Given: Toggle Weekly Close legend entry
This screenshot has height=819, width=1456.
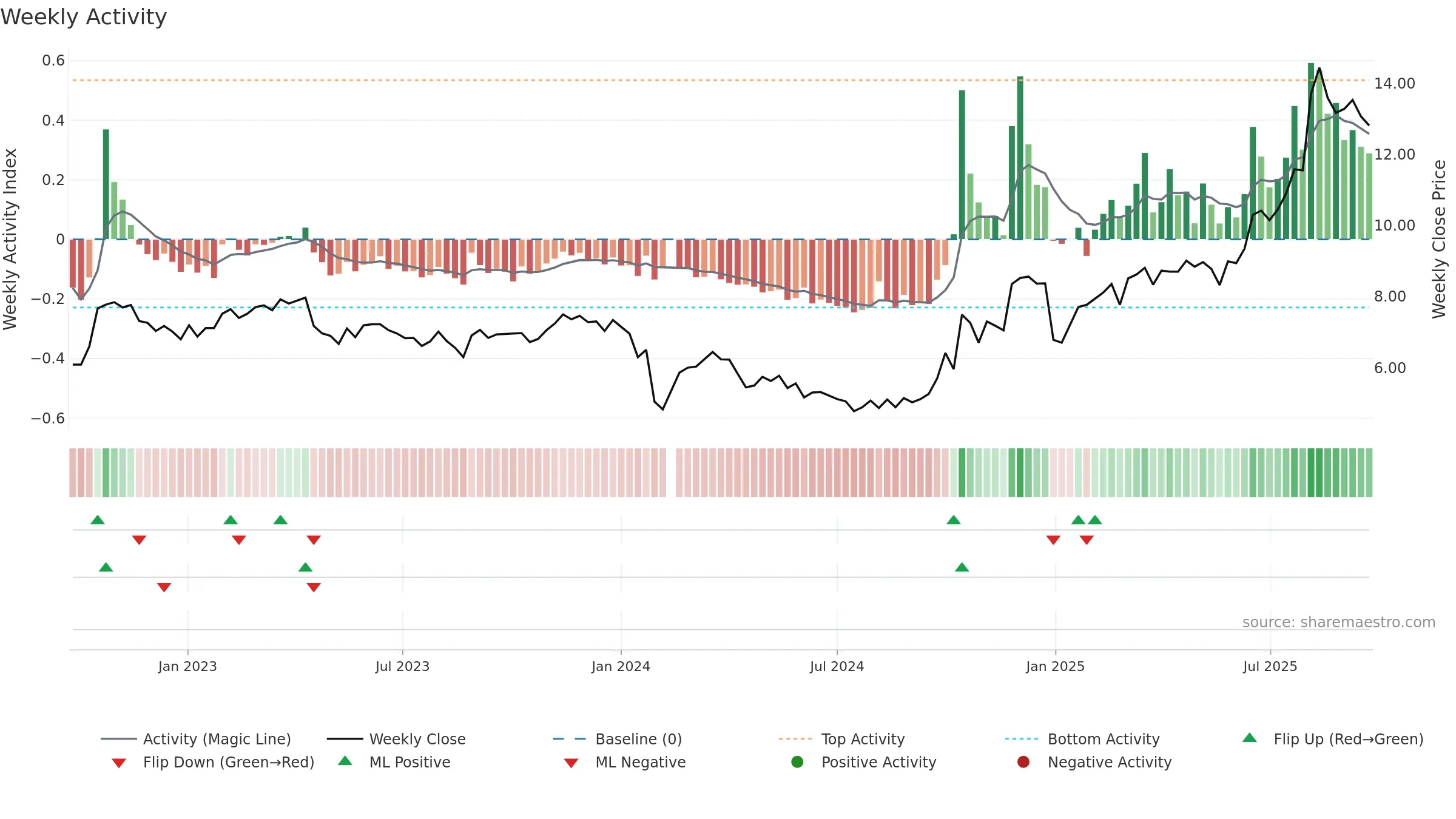Looking at the screenshot, I should [x=396, y=739].
